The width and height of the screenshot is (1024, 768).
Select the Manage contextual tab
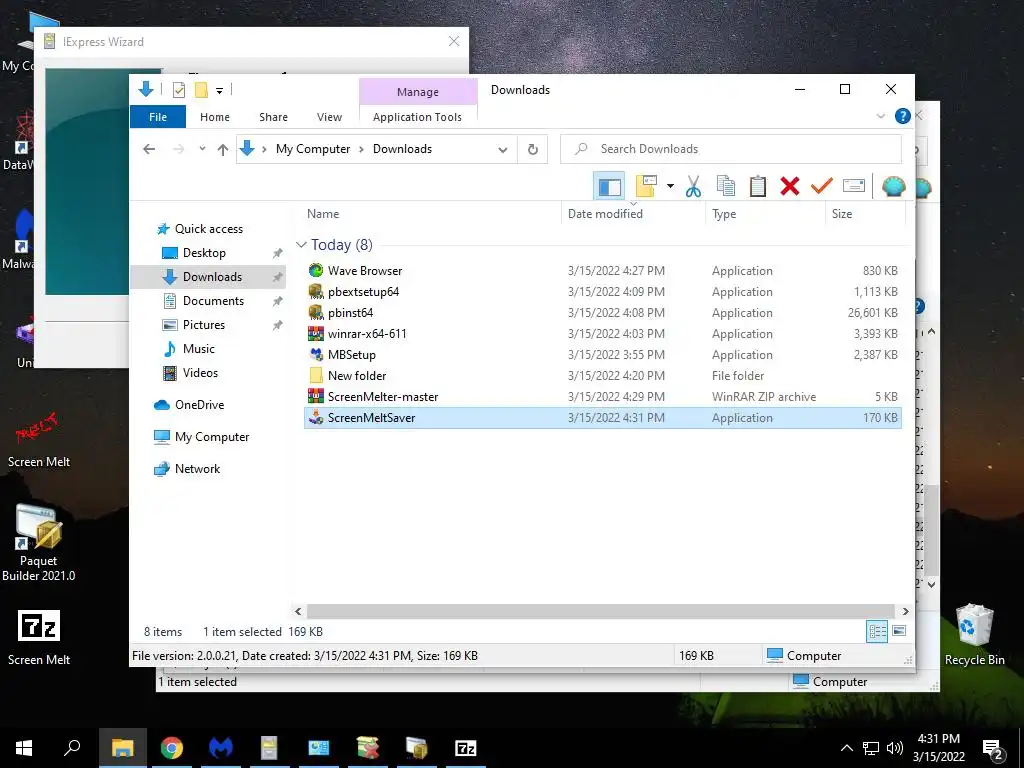[x=418, y=92]
